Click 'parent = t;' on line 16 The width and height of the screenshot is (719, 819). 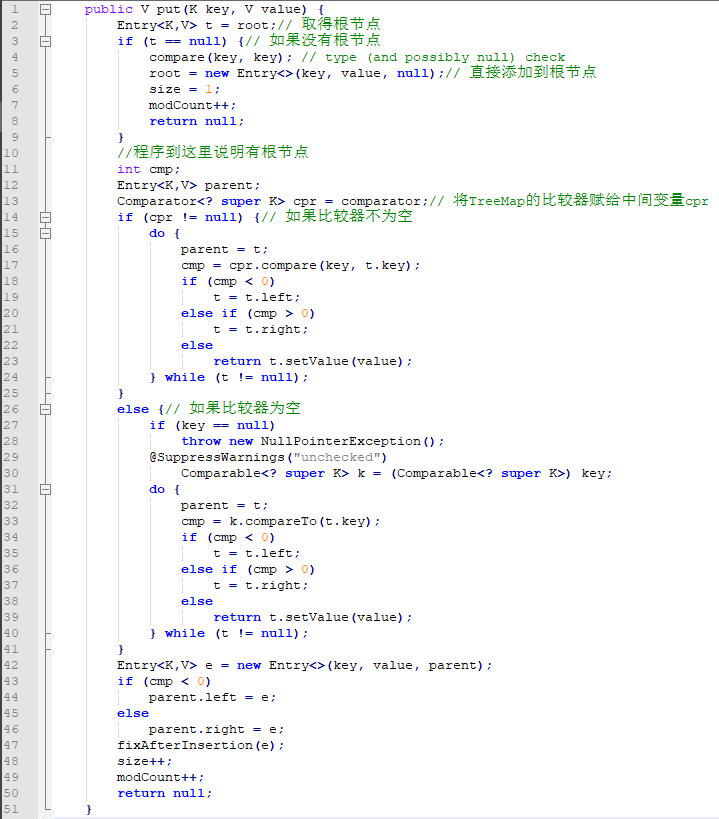[x=225, y=250]
